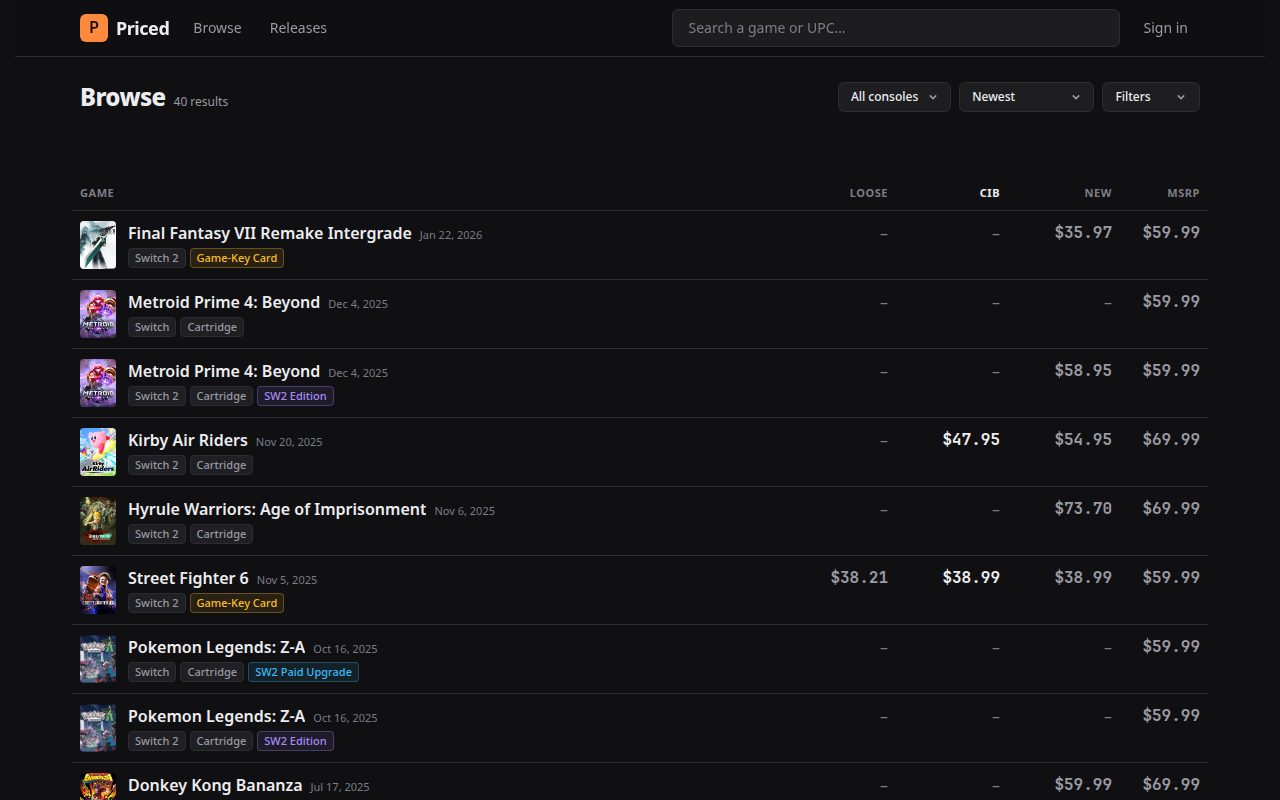This screenshot has height=800, width=1280.
Task: Click the $47.95 CIB price for Kirby Air Riders
Action: tap(971, 439)
